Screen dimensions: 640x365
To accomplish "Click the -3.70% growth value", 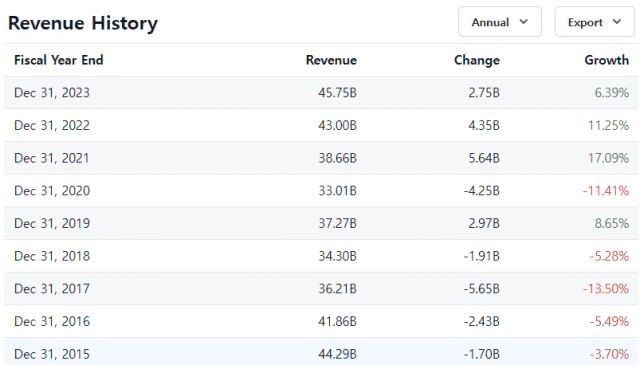I will point(609,354).
